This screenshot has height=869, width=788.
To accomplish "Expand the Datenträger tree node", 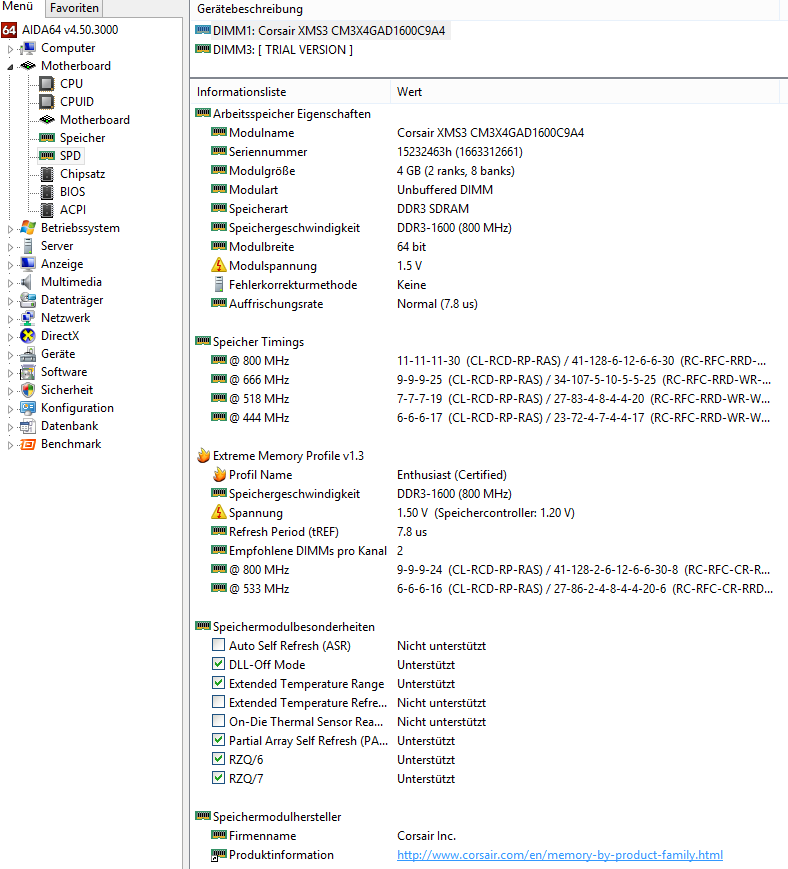I will (10, 301).
